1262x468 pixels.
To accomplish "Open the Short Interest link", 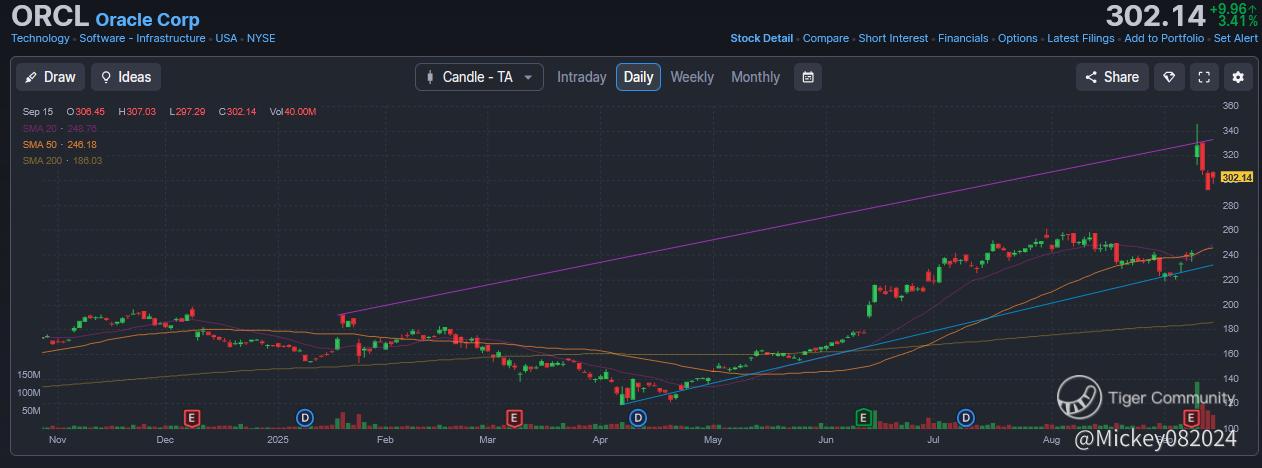I will (894, 38).
